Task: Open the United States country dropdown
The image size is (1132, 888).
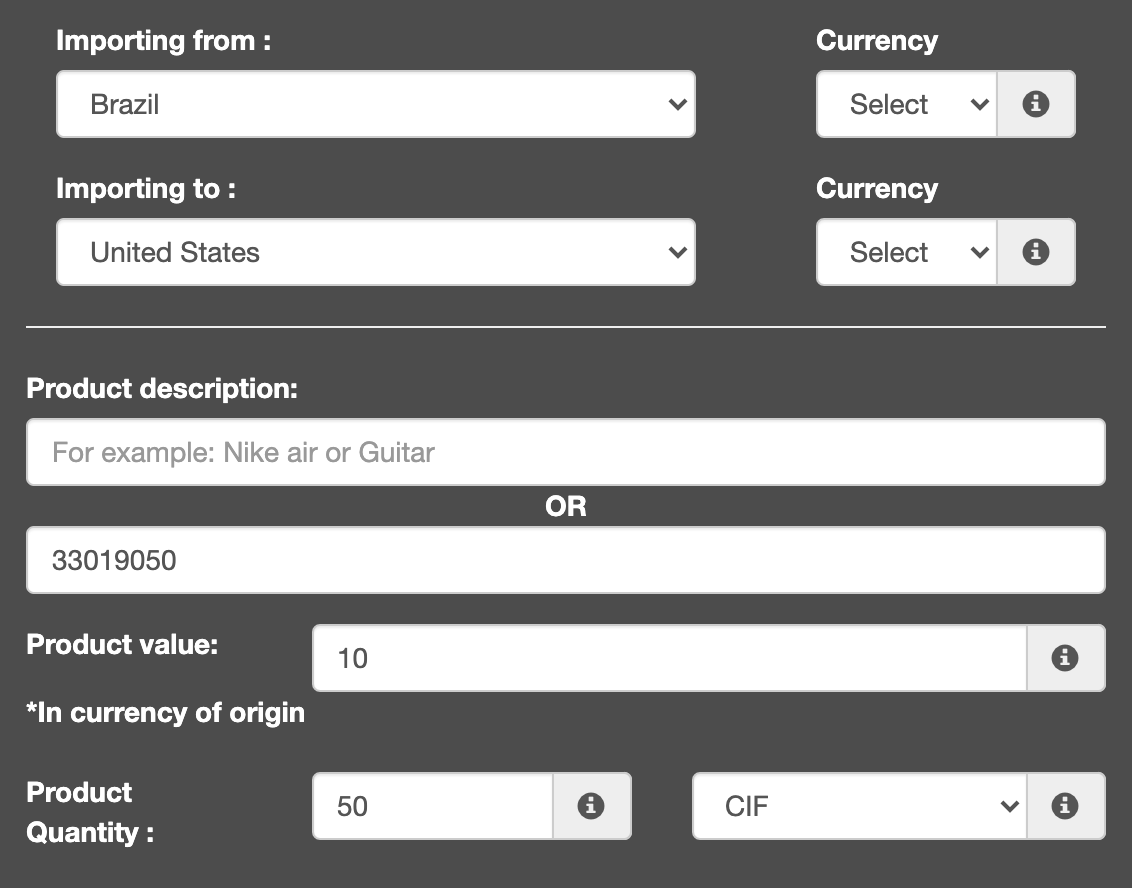Action: coord(375,252)
